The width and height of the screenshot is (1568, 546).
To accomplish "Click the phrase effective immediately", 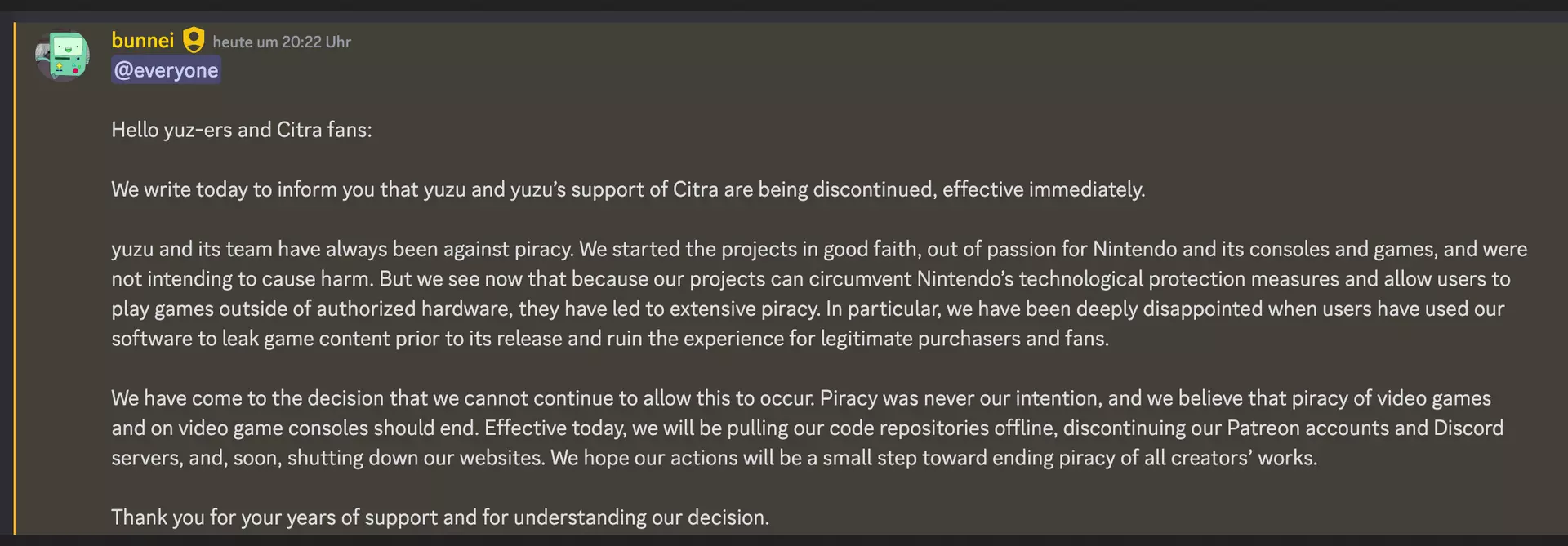I will 1044,189.
